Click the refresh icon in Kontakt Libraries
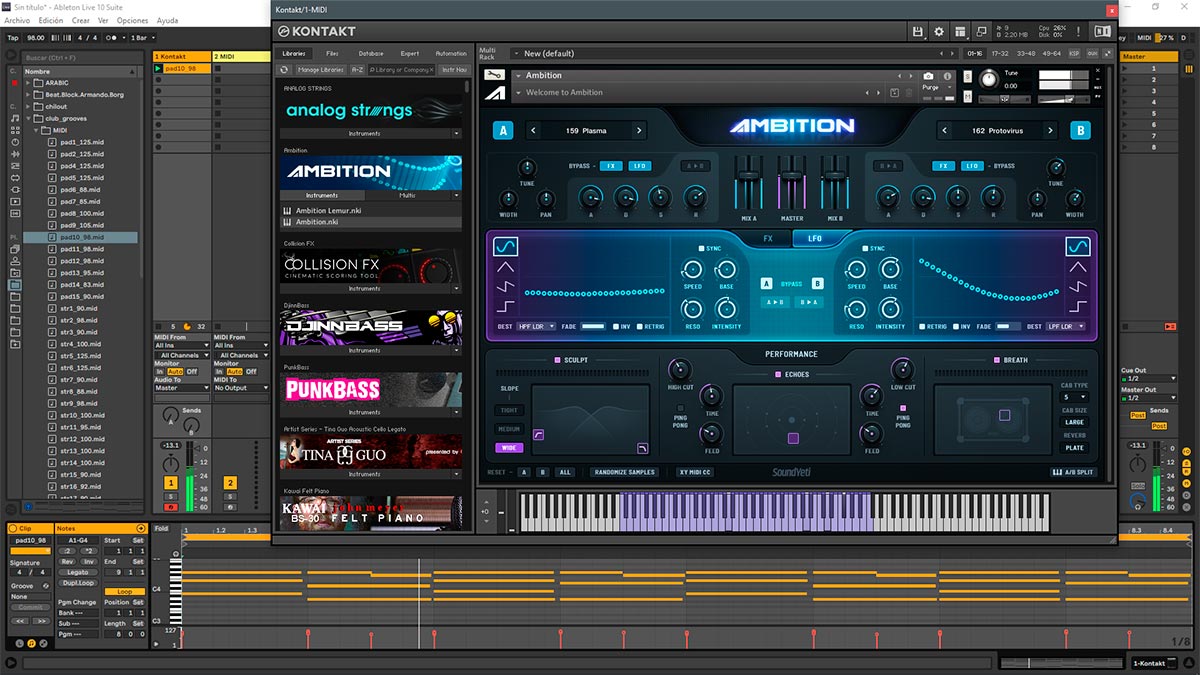 click(x=284, y=70)
